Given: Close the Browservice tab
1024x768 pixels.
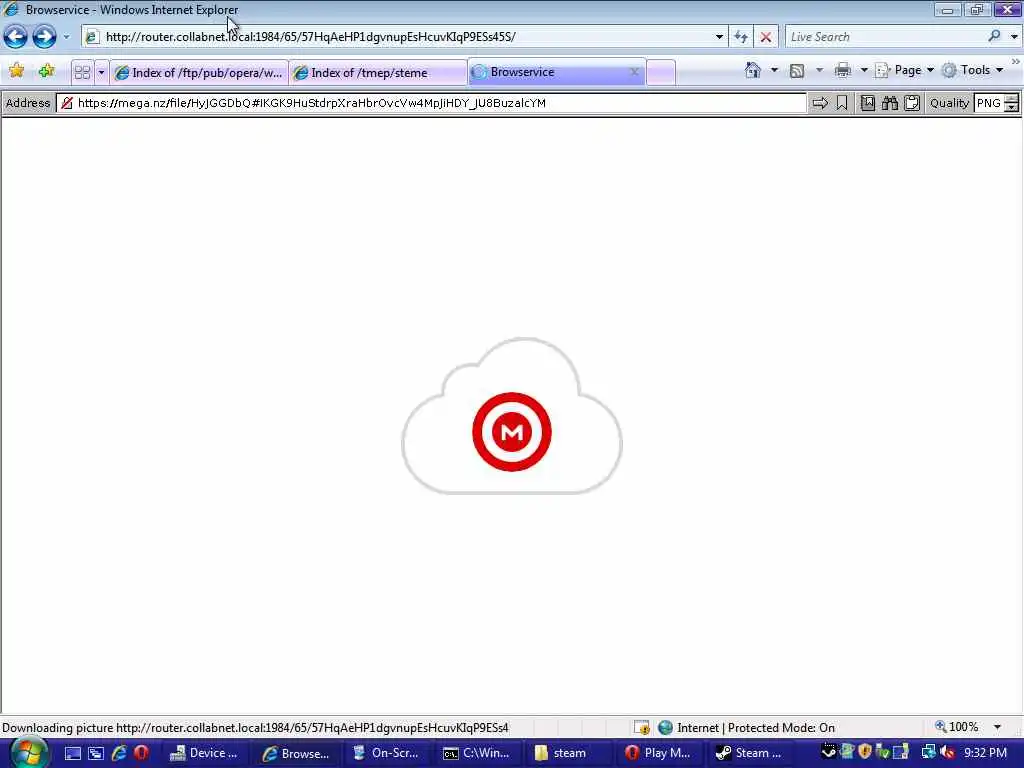Looking at the screenshot, I should click(634, 72).
